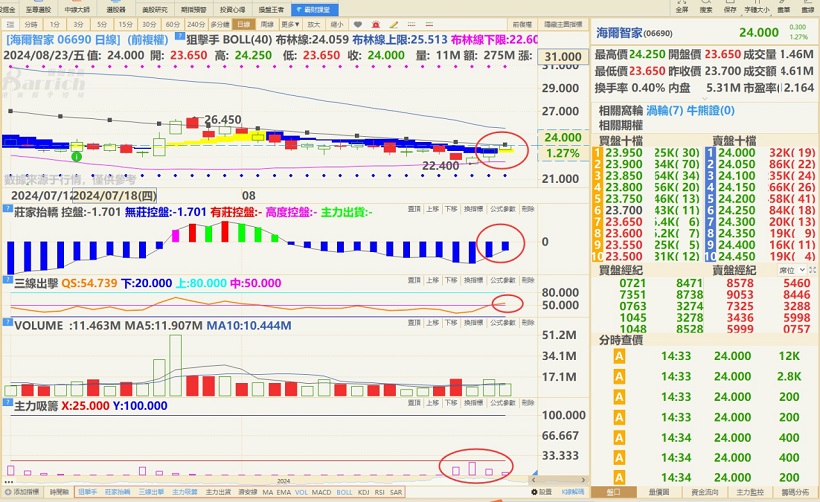
Task: Open the 更多 timeframe dropdown
Action: pyautogui.click(x=290, y=22)
